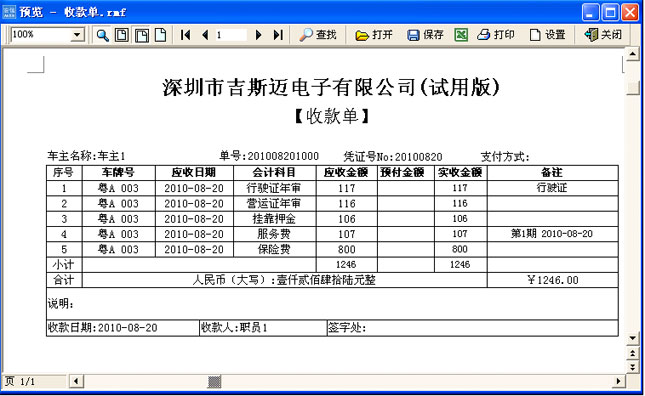The width and height of the screenshot is (645, 396).
Task: Jump to the first page
Action: pos(186,35)
